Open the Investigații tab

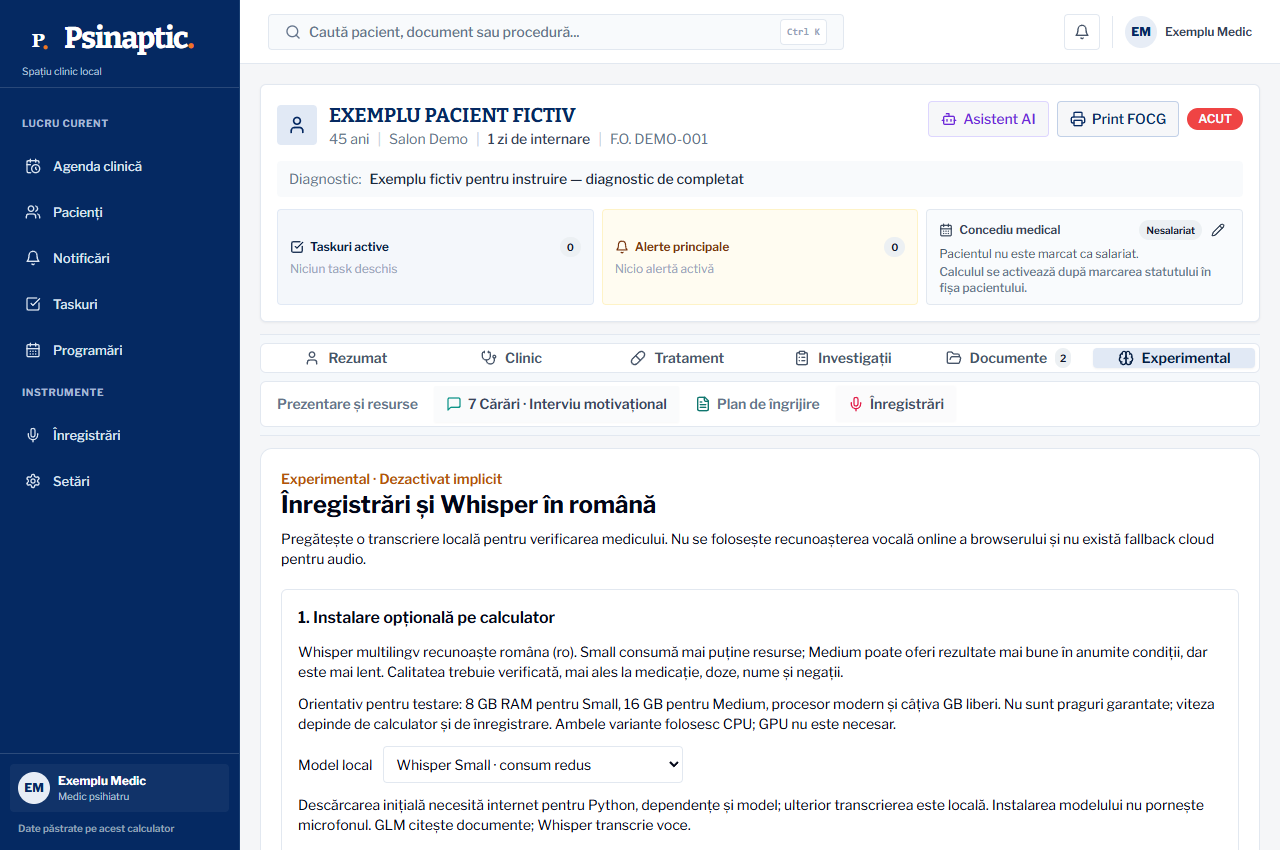tap(843, 358)
